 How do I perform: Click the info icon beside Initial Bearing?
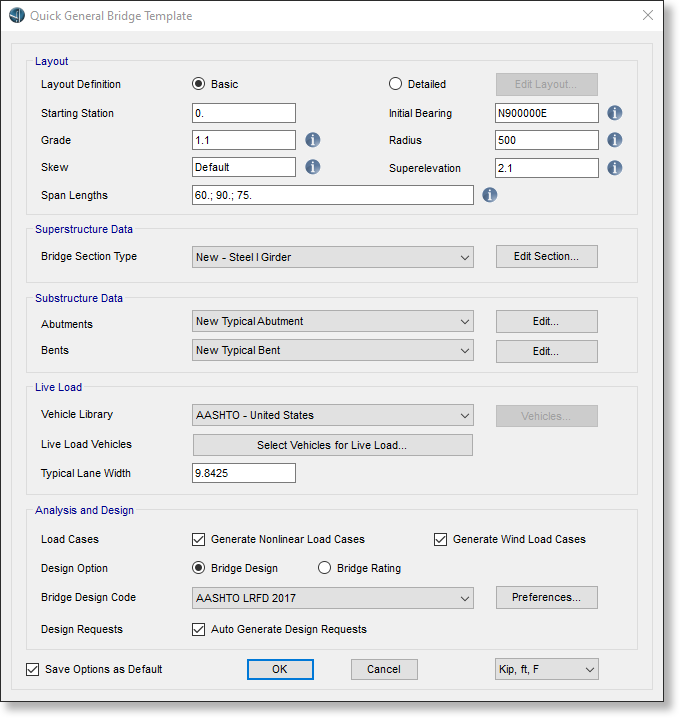[x=615, y=113]
